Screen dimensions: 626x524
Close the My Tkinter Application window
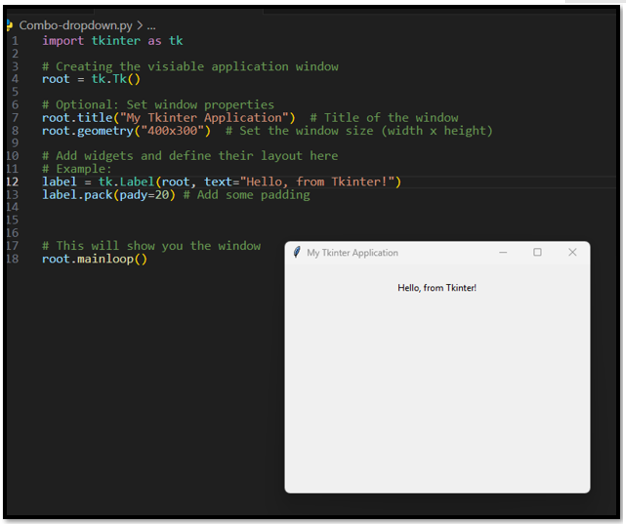572,253
